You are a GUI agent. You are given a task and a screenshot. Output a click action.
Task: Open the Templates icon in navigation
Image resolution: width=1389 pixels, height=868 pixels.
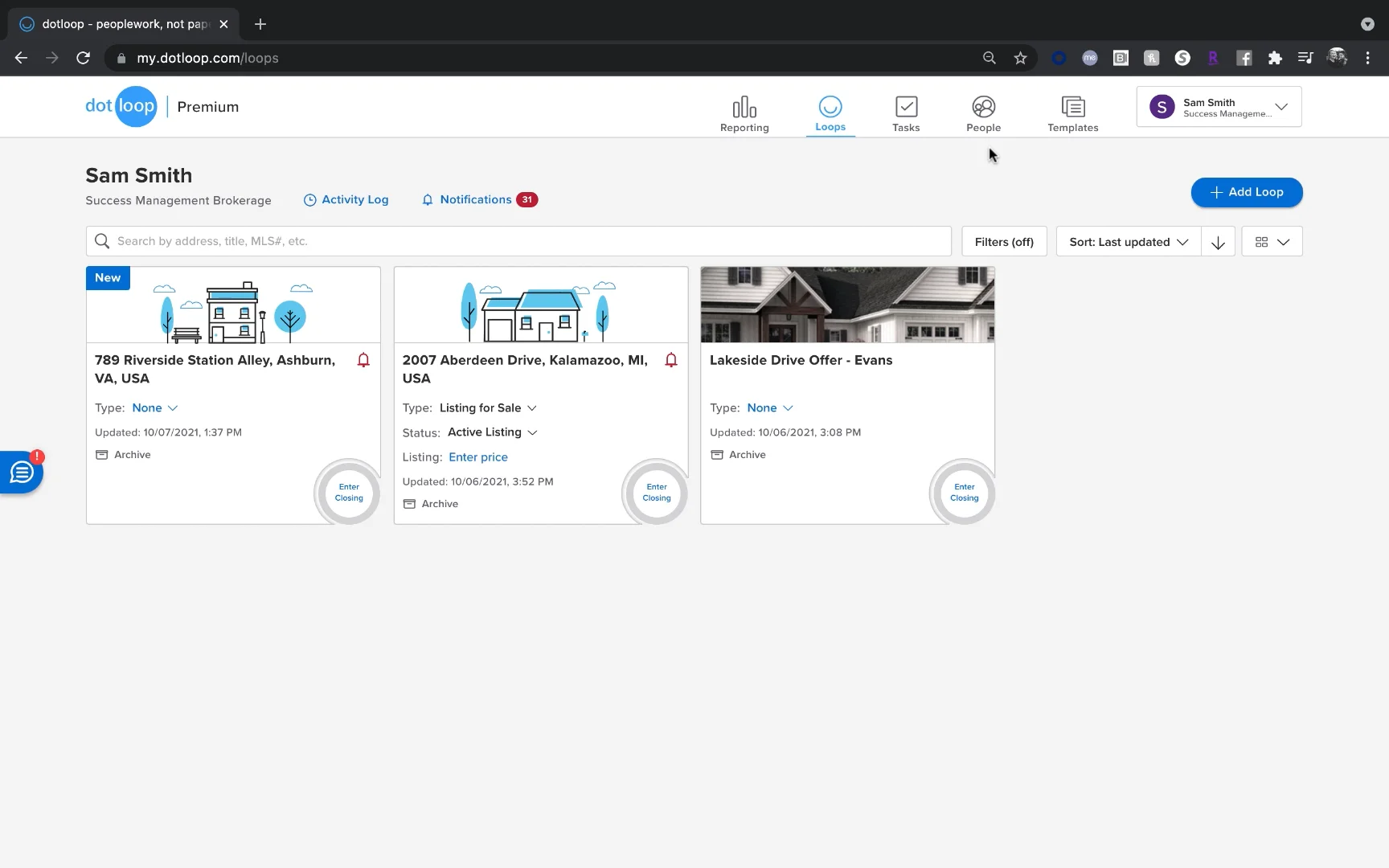1072,107
